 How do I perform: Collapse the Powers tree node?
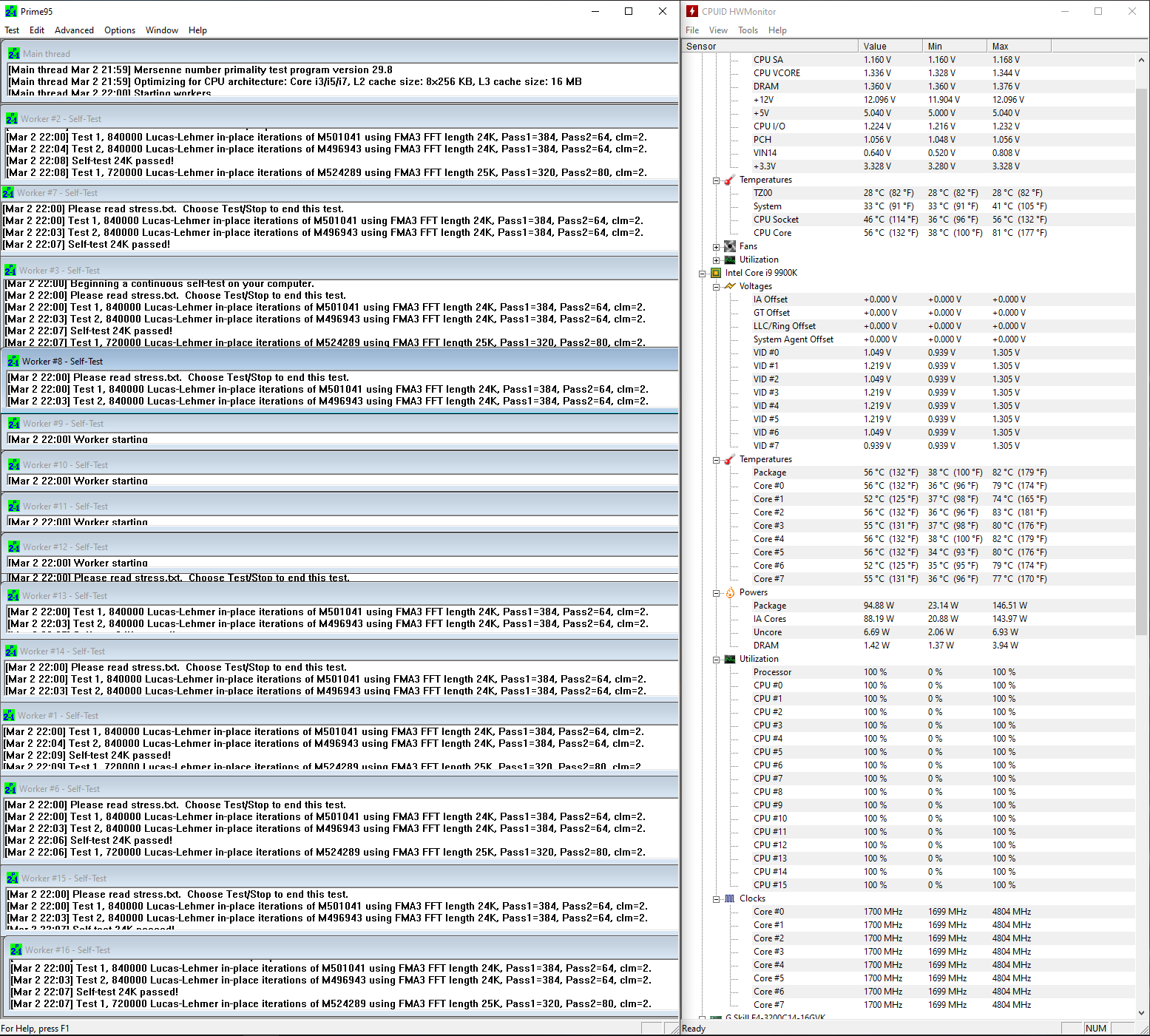[716, 593]
